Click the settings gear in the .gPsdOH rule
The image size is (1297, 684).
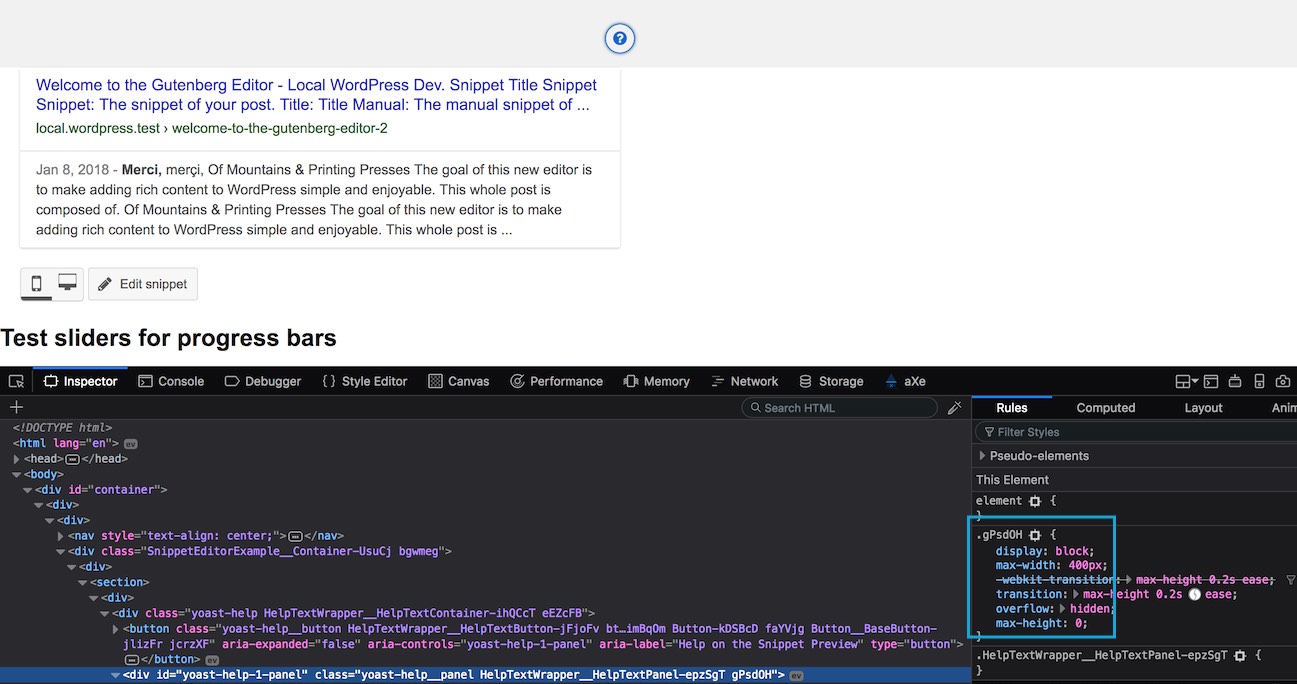coord(1035,534)
